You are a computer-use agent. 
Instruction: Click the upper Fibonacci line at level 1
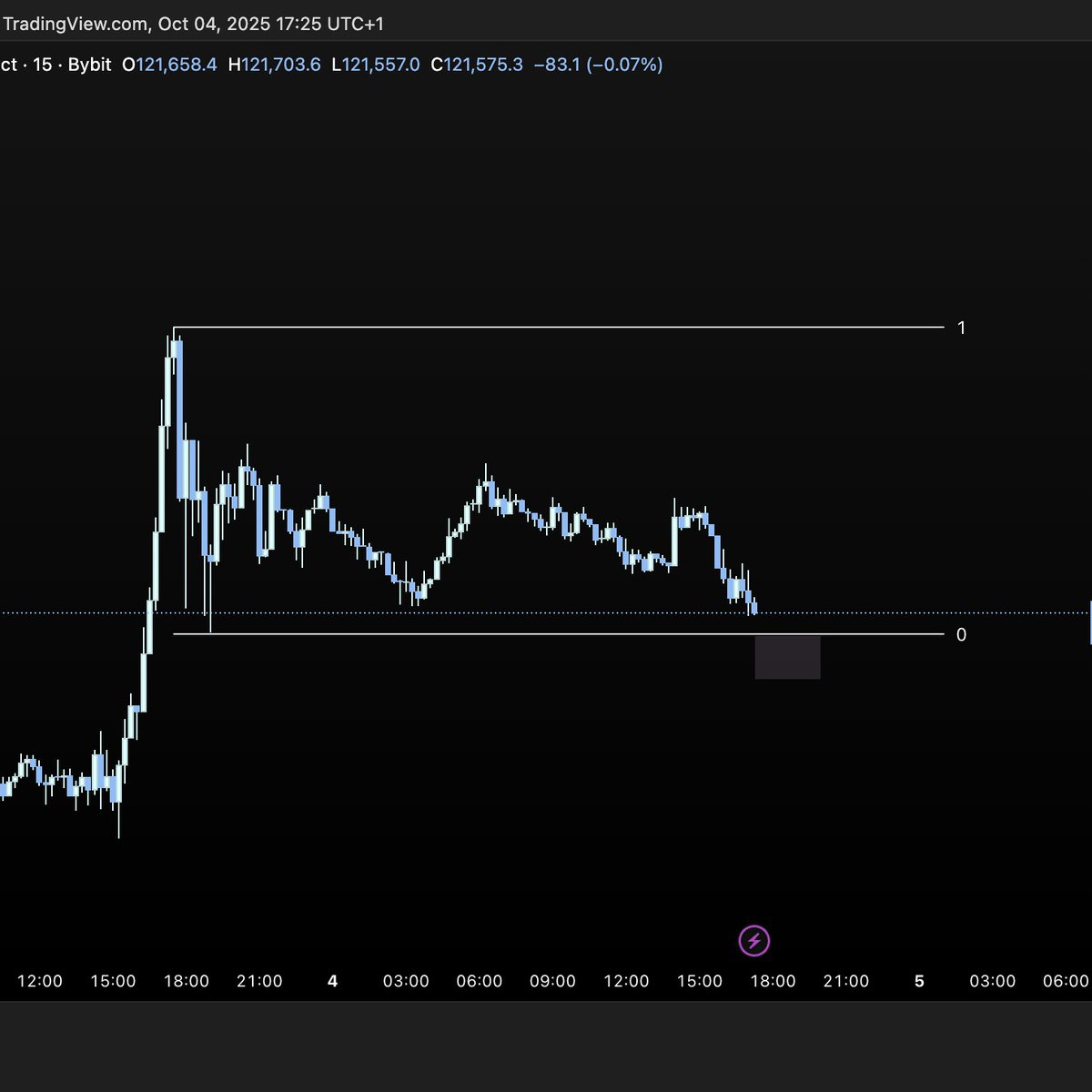[x=559, y=327]
